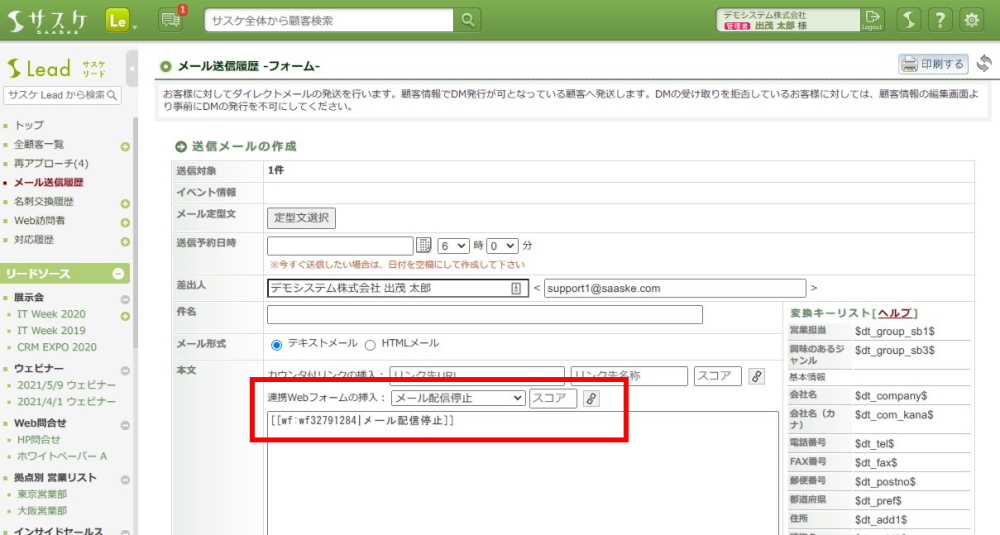Click the search magnifier button
This screenshot has height=535, width=1000.
(467, 20)
